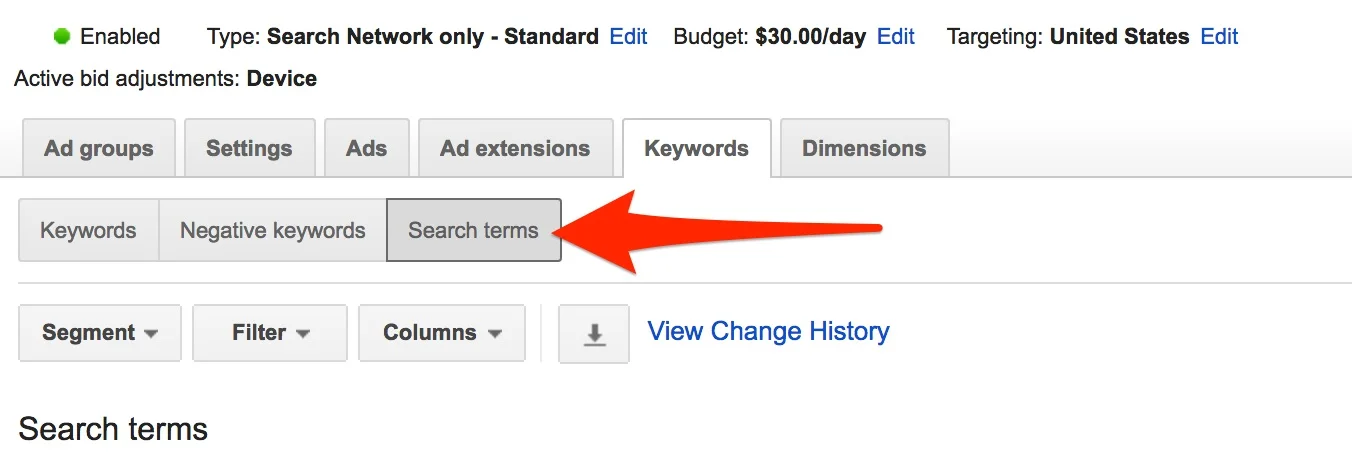The image size is (1352, 468).
Task: Go to the Ads tab
Action: (x=366, y=149)
